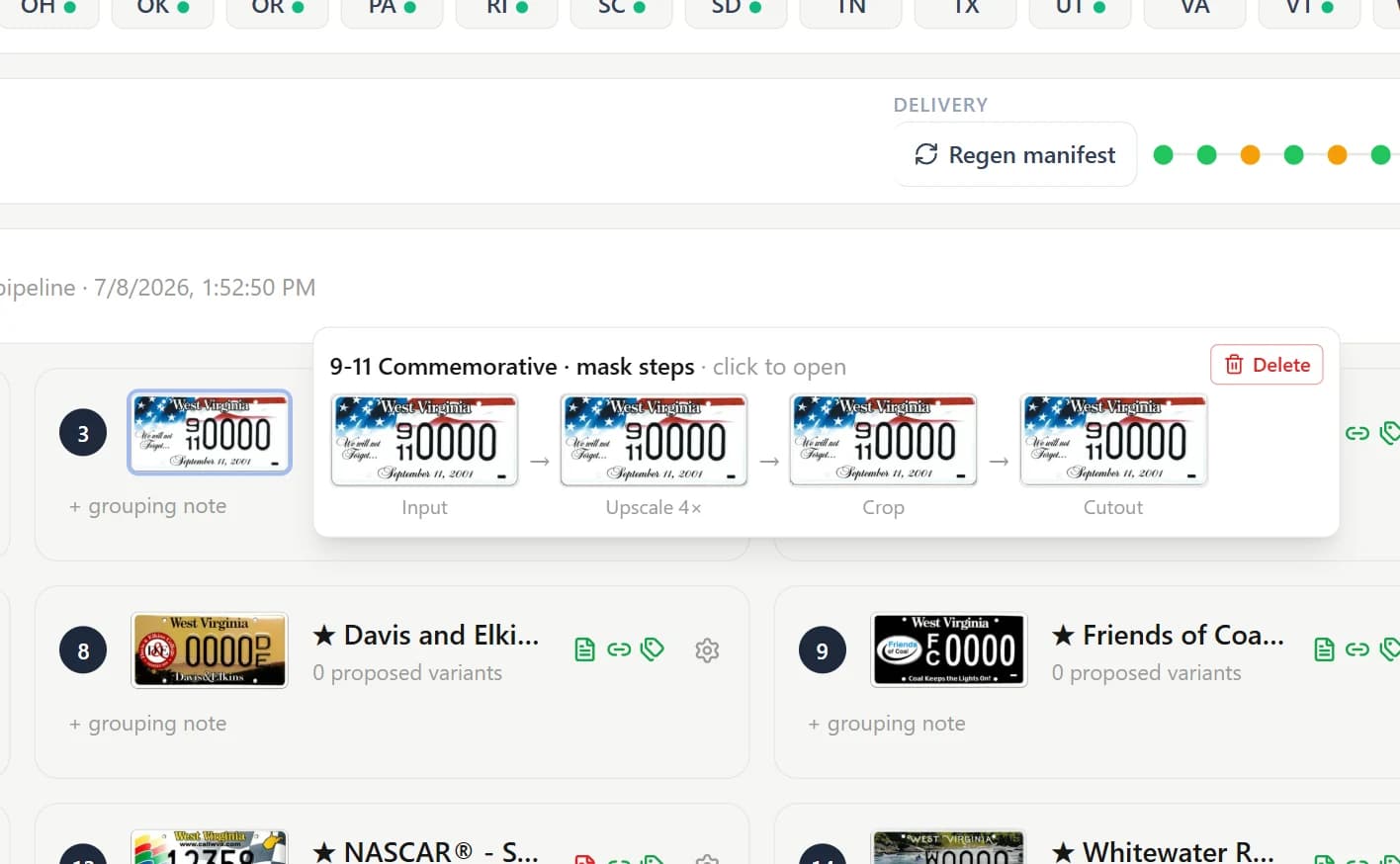Viewport: 1400px width, 864px height.
Task: Select the highlighted 9-11 plate thumbnail in card 3
Action: click(210, 432)
